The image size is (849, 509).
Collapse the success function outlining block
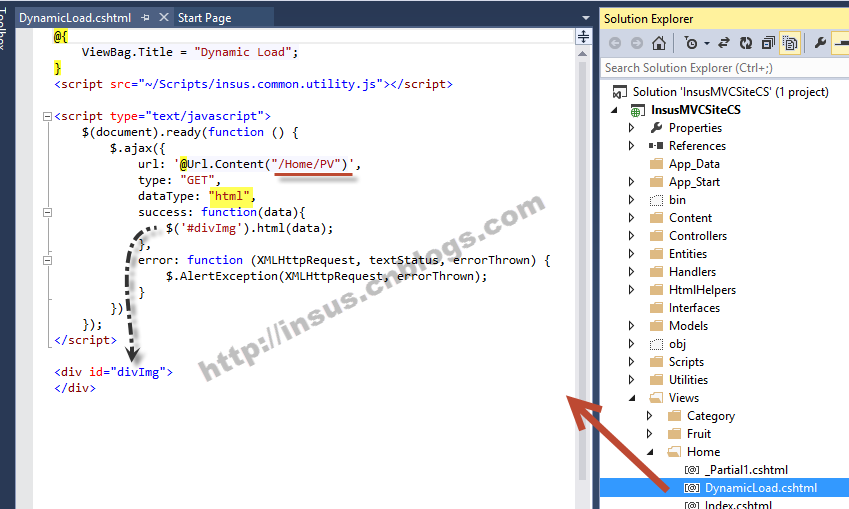tap(47, 212)
